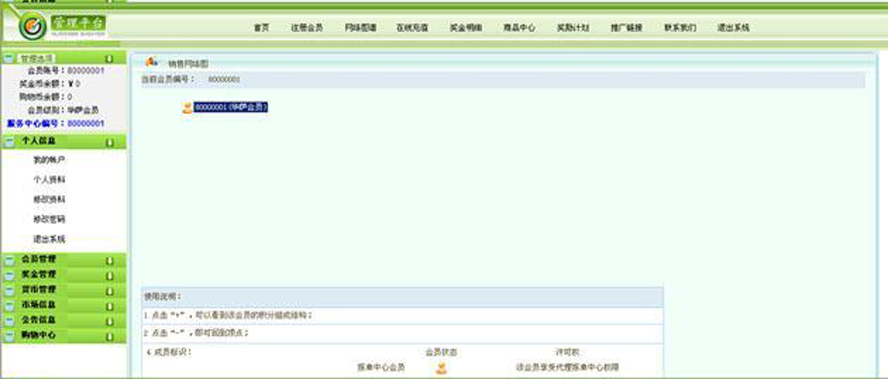Click the panel icon left of 管理选项

[x=9, y=58]
